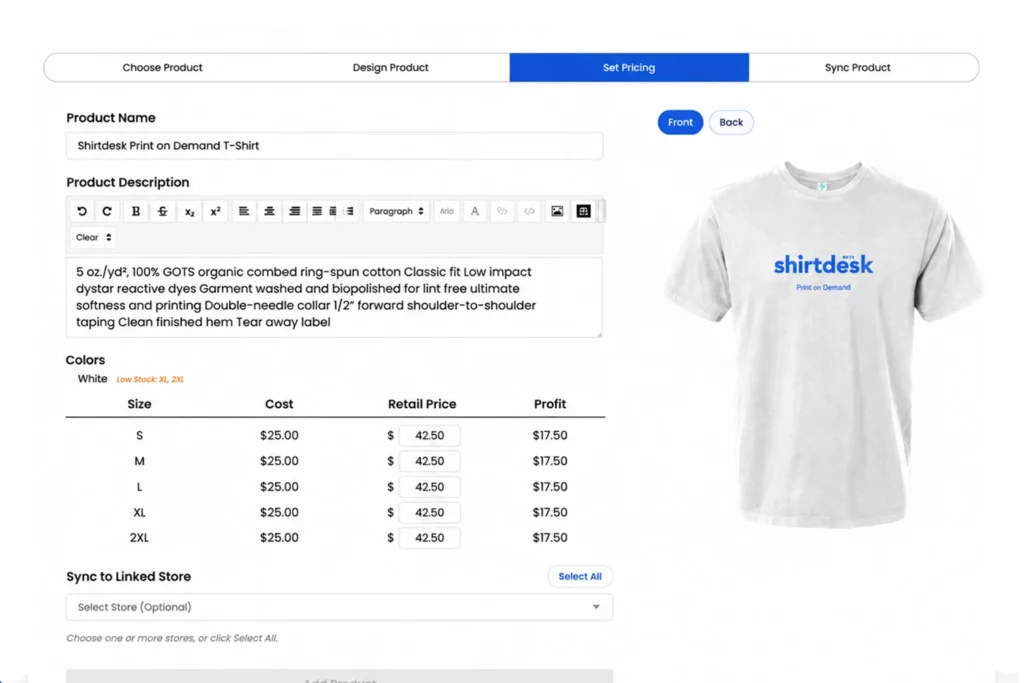
Task: Show the Front view of shirt
Action: (680, 122)
